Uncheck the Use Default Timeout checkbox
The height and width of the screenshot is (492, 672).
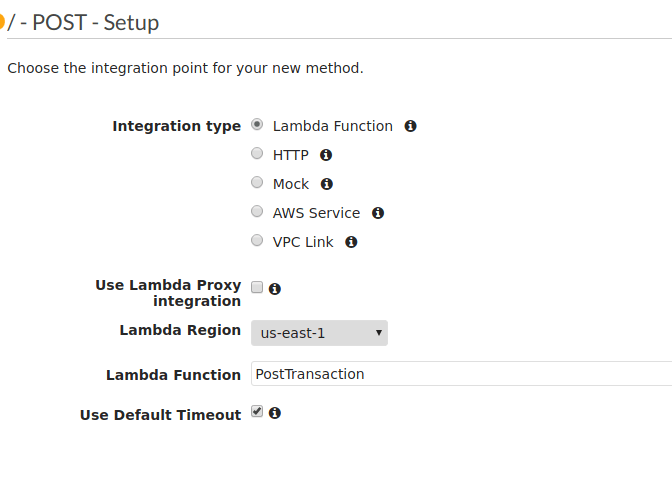pos(257,411)
